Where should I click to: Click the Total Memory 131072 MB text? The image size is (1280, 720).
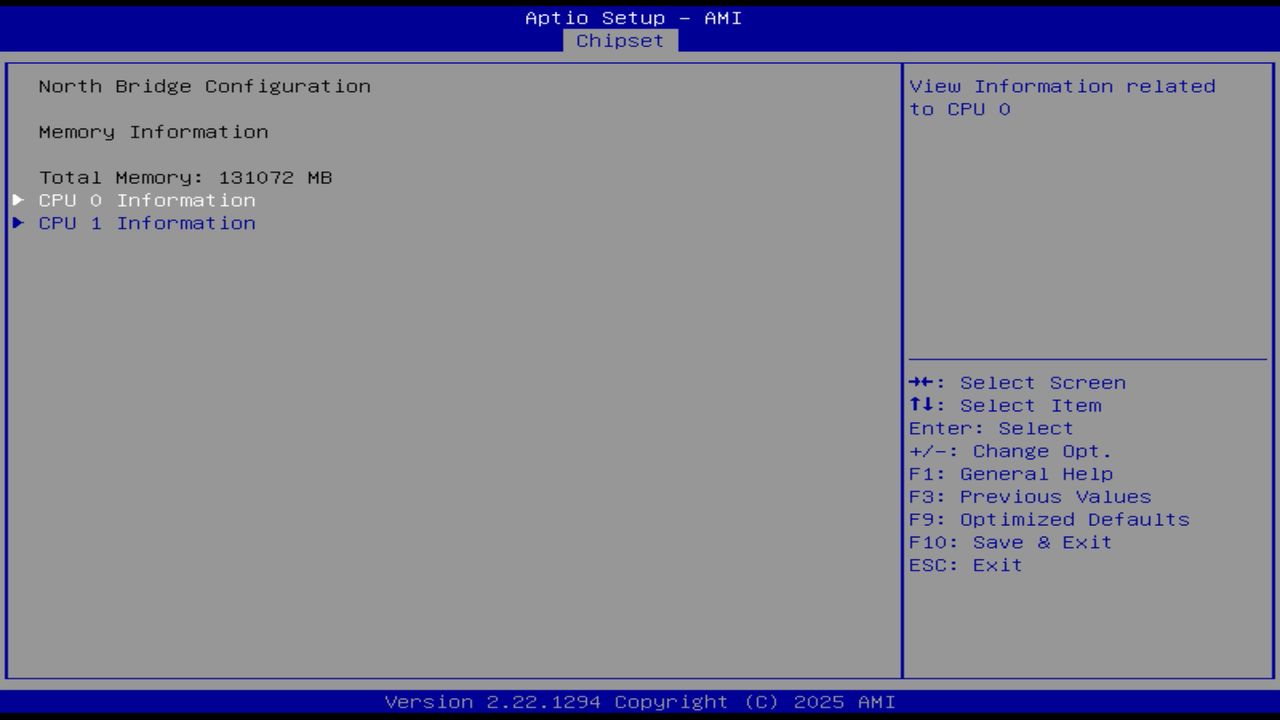(x=186, y=177)
